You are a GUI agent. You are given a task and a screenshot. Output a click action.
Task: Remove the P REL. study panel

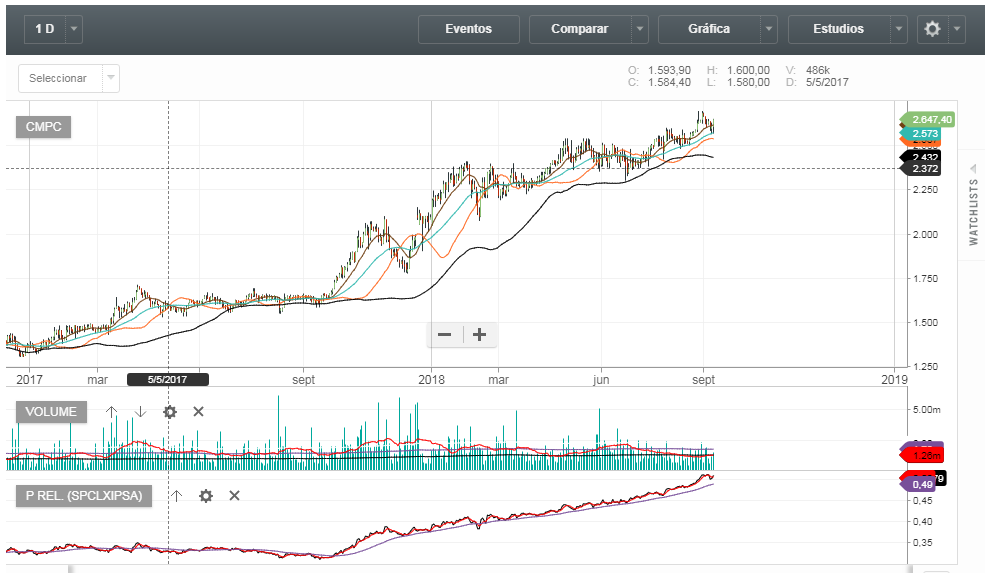[234, 496]
